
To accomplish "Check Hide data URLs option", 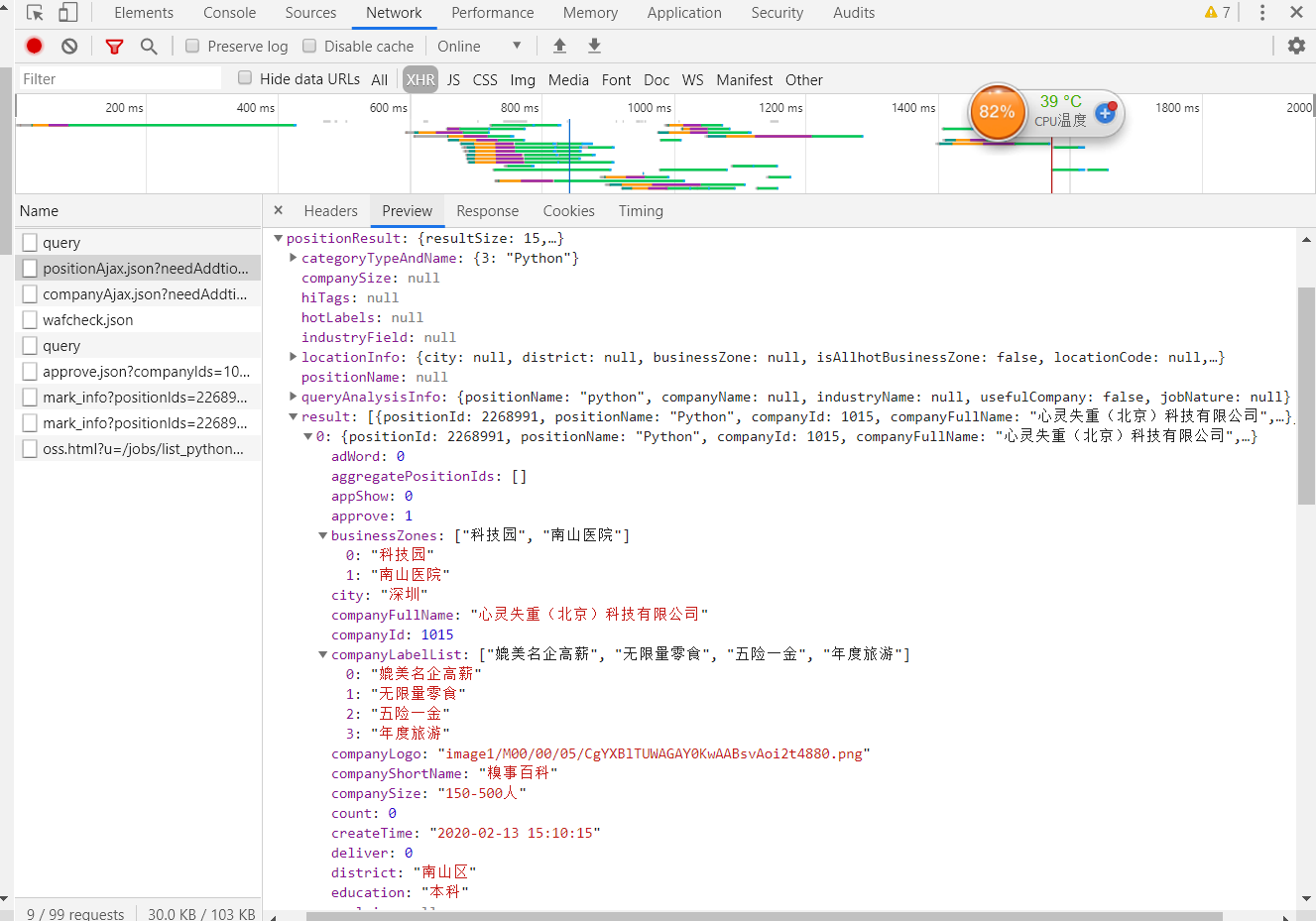I will tap(245, 78).
